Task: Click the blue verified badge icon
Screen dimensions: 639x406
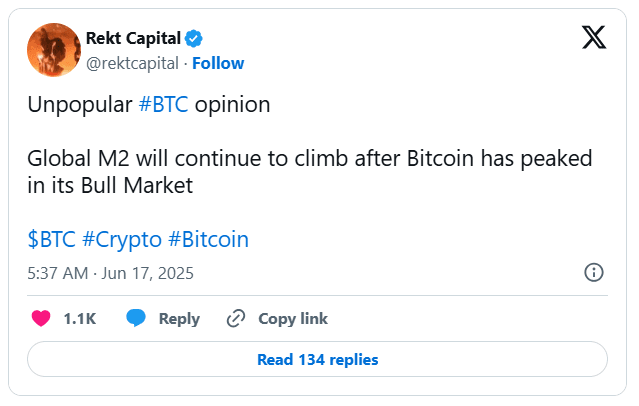Action: click(x=195, y=39)
